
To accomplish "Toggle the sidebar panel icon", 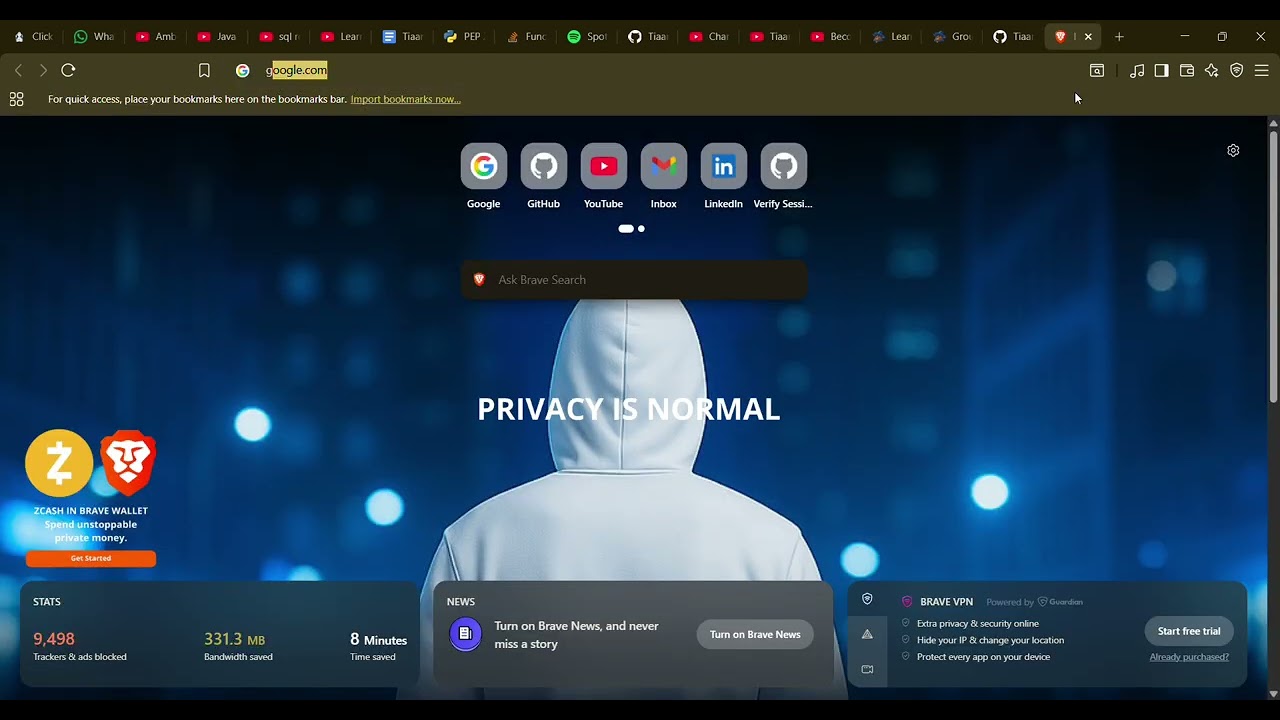I will 1161,71.
